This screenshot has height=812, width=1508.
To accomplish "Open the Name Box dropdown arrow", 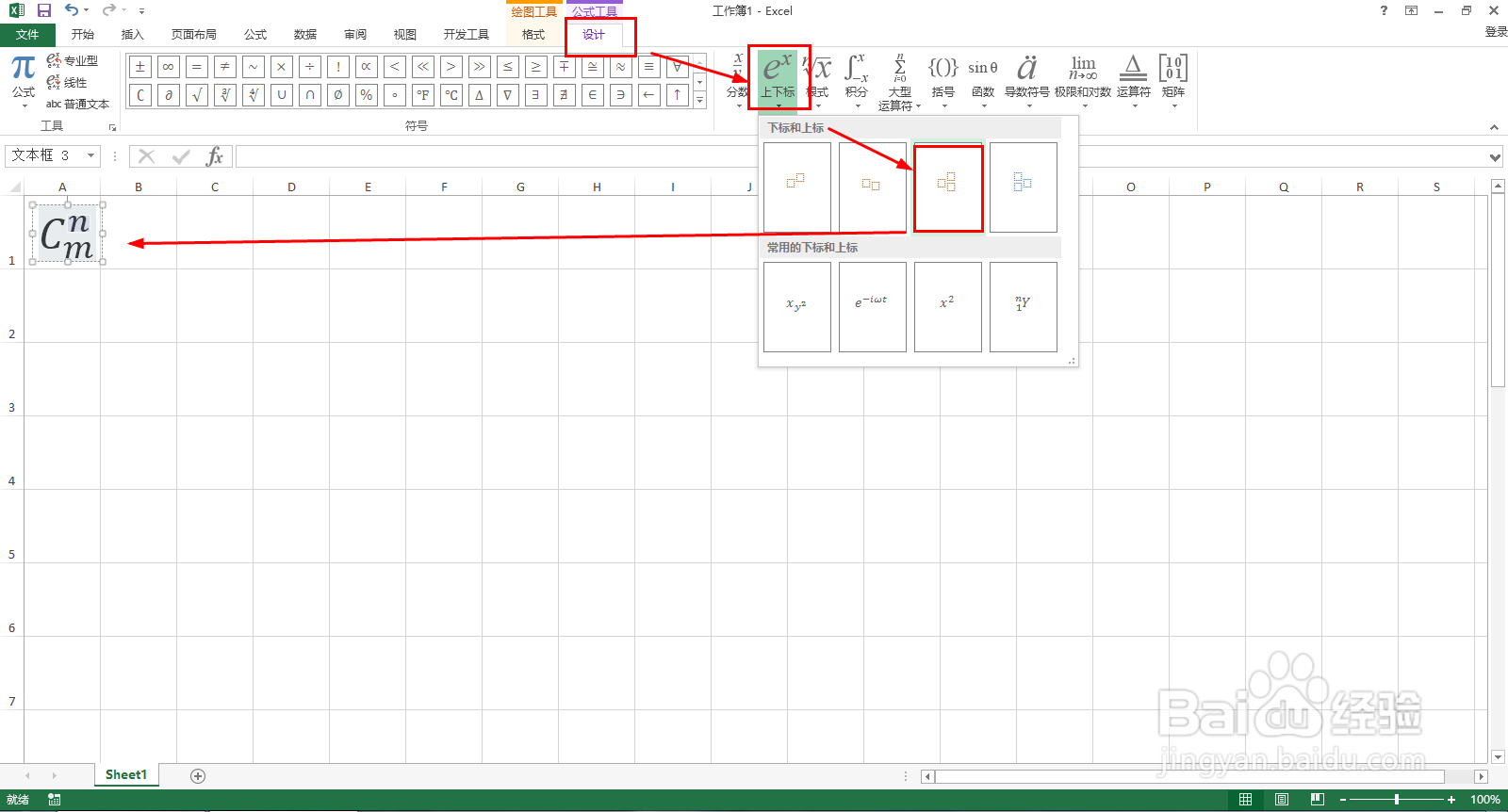I will coord(90,155).
